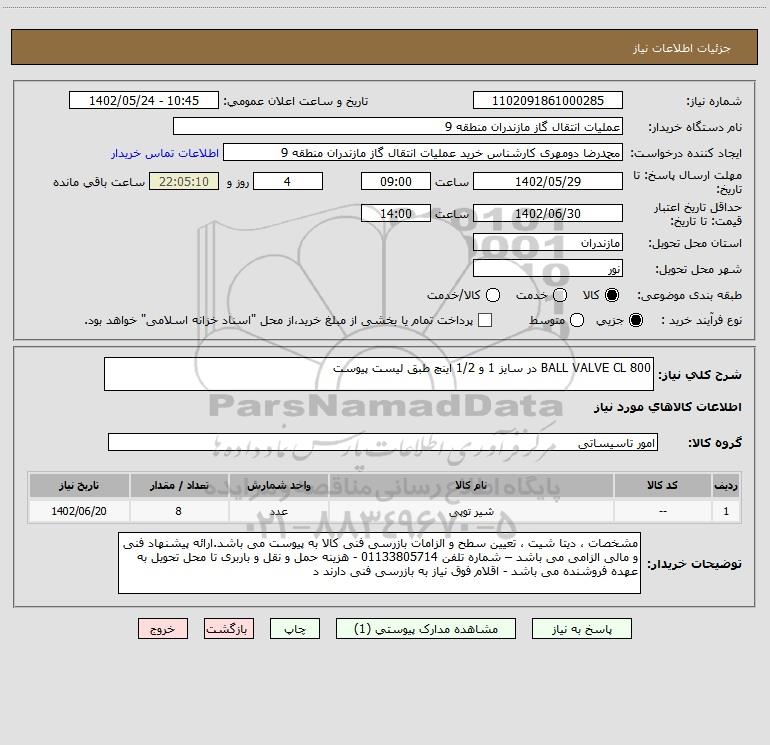This screenshot has height=745, width=770.
Task: Choose متوسط purchase process type
Action: [577, 320]
